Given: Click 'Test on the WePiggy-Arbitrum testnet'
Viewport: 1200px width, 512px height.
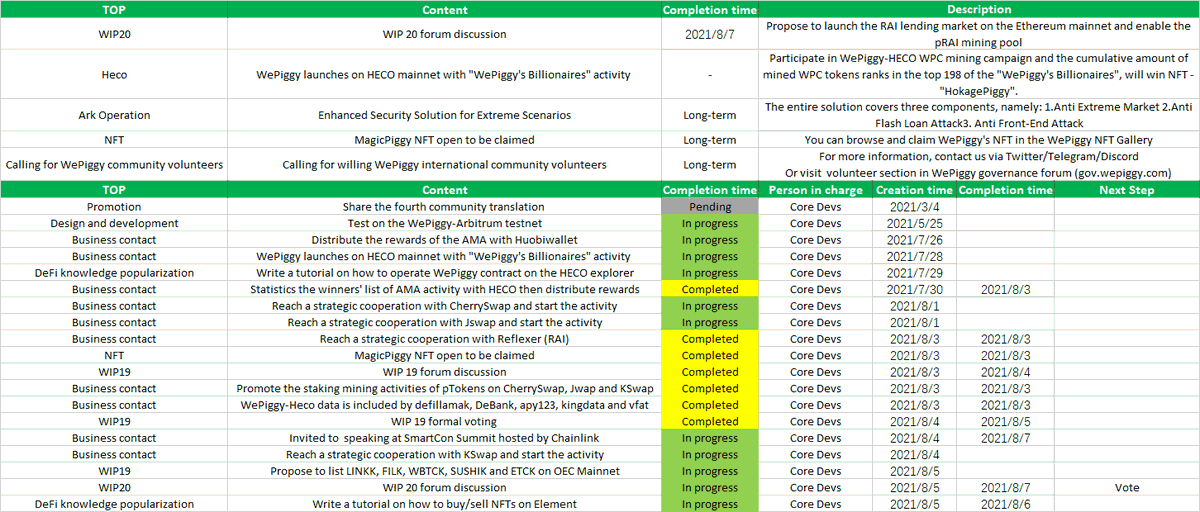Looking at the screenshot, I should [x=445, y=223].
